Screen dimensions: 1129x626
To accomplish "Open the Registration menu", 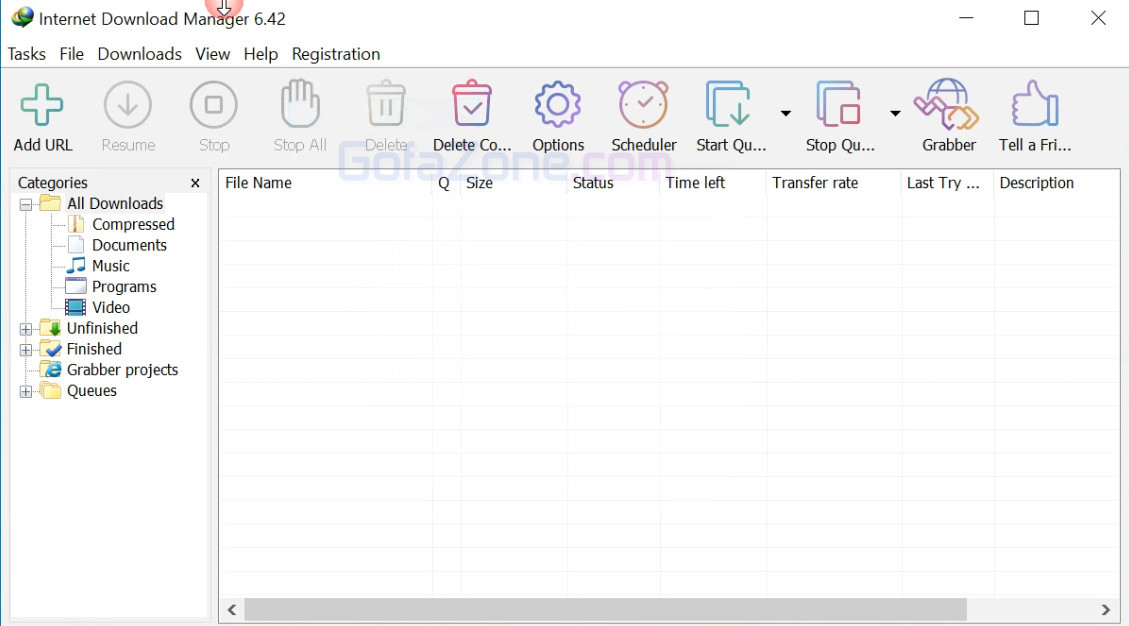I will [335, 54].
